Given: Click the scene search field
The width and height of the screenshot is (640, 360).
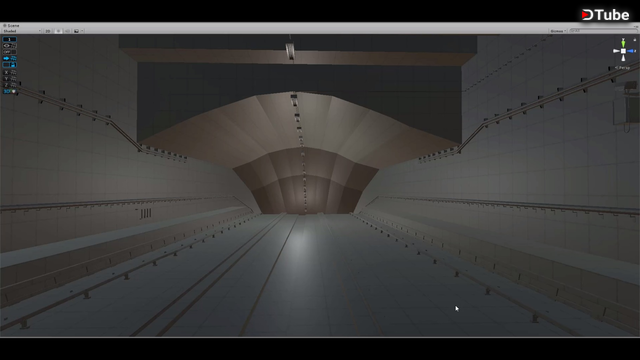Looking at the screenshot, I should [x=603, y=31].
